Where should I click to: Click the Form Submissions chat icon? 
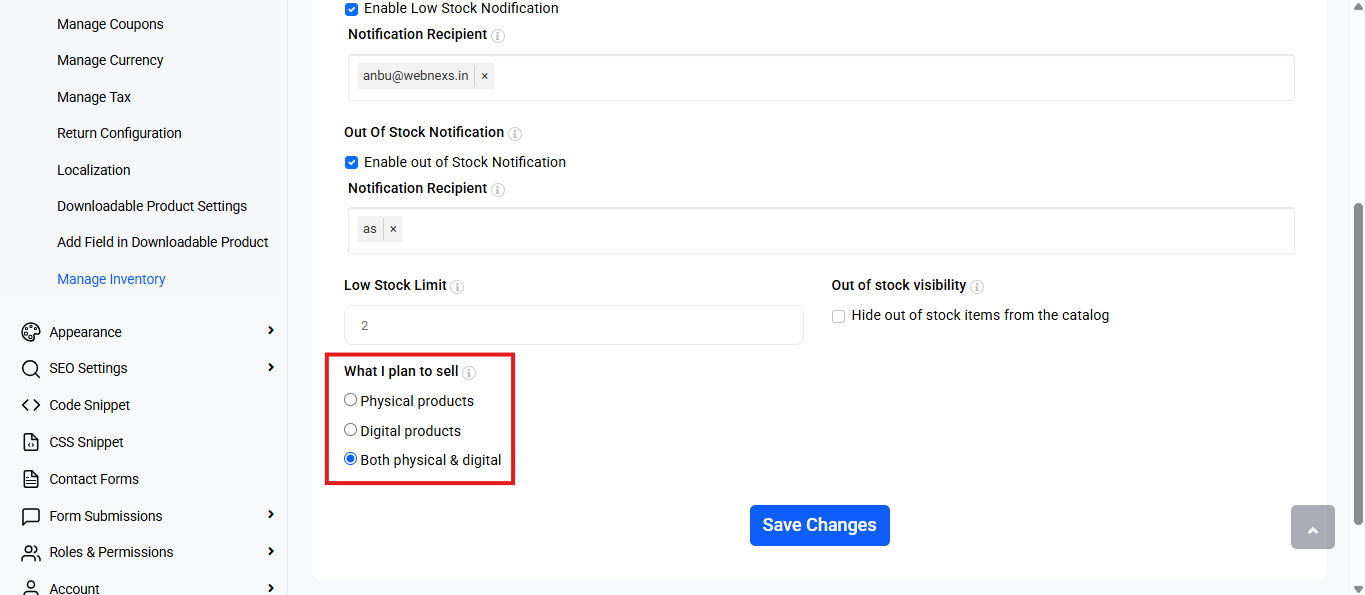pyautogui.click(x=31, y=516)
